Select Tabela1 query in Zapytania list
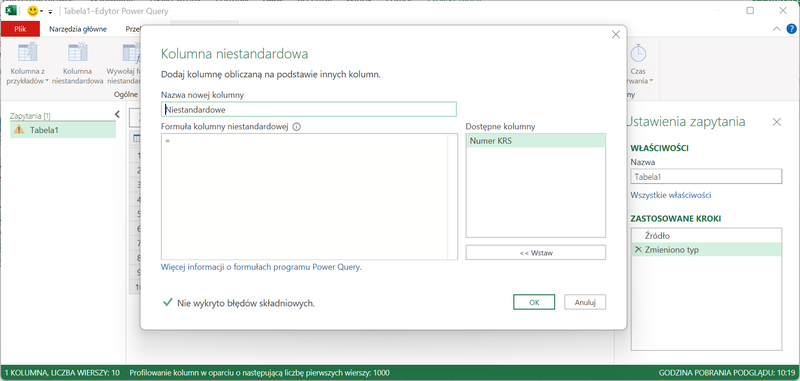800x381 pixels. (x=63, y=130)
